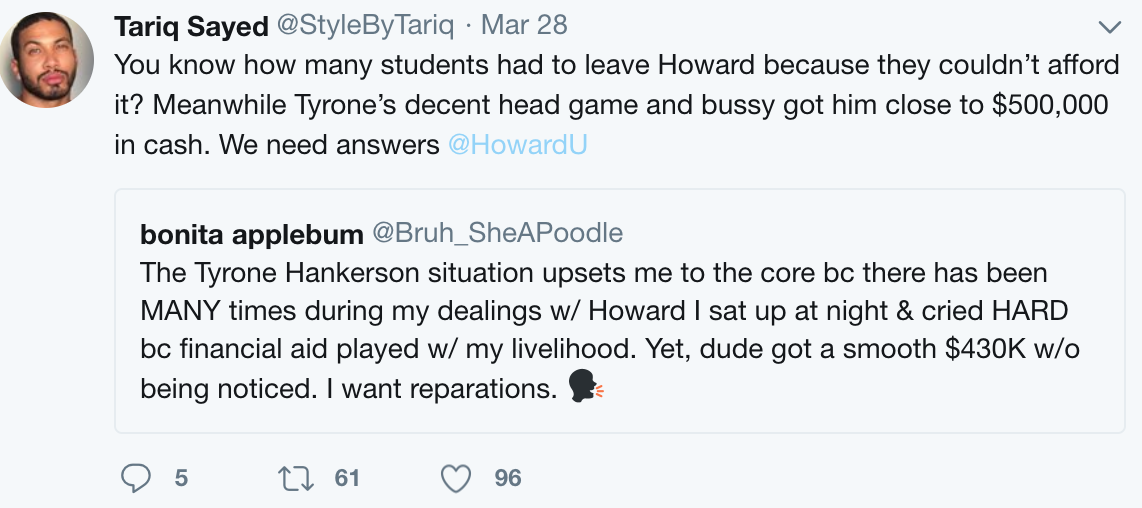Open the @Bruh_SheAPoodle handle
Screen dimensions: 1142x508
click(x=497, y=234)
